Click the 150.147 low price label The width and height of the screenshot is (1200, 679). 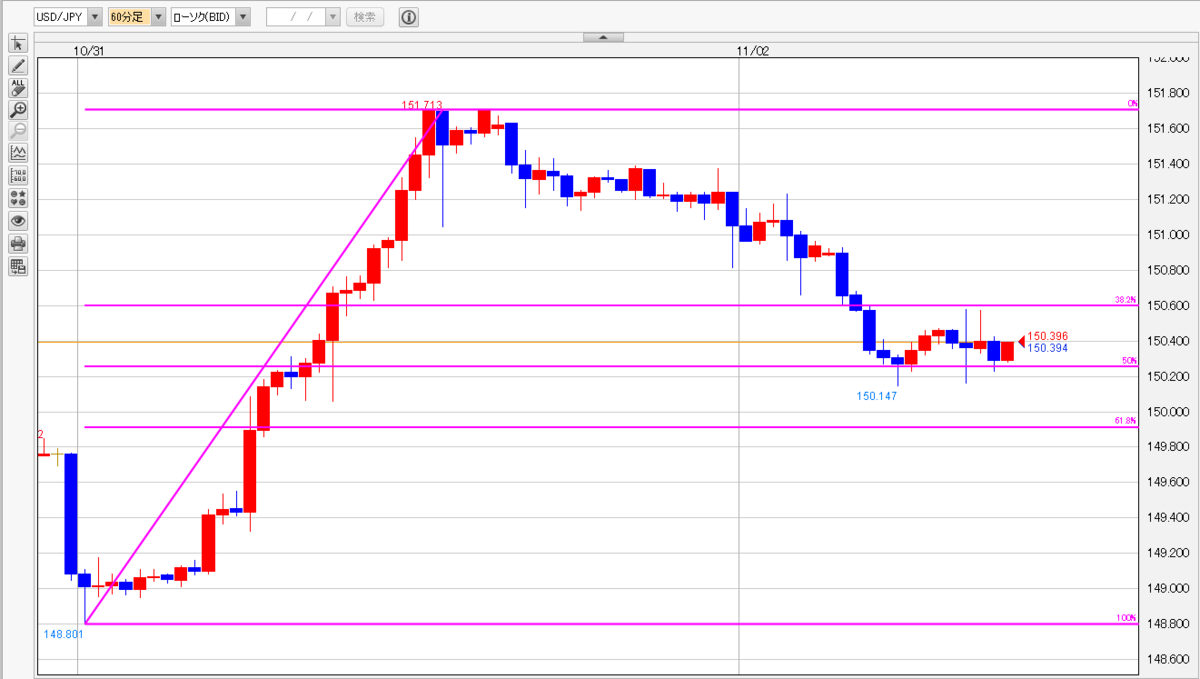click(x=877, y=396)
